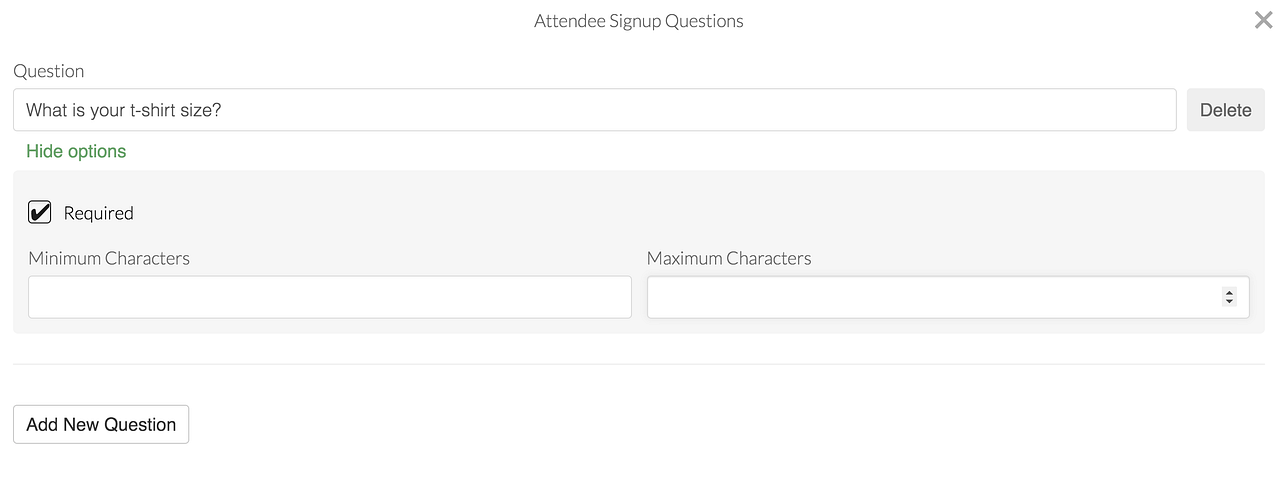
Task: Click the "Maximum Characters" label
Action: click(x=729, y=258)
